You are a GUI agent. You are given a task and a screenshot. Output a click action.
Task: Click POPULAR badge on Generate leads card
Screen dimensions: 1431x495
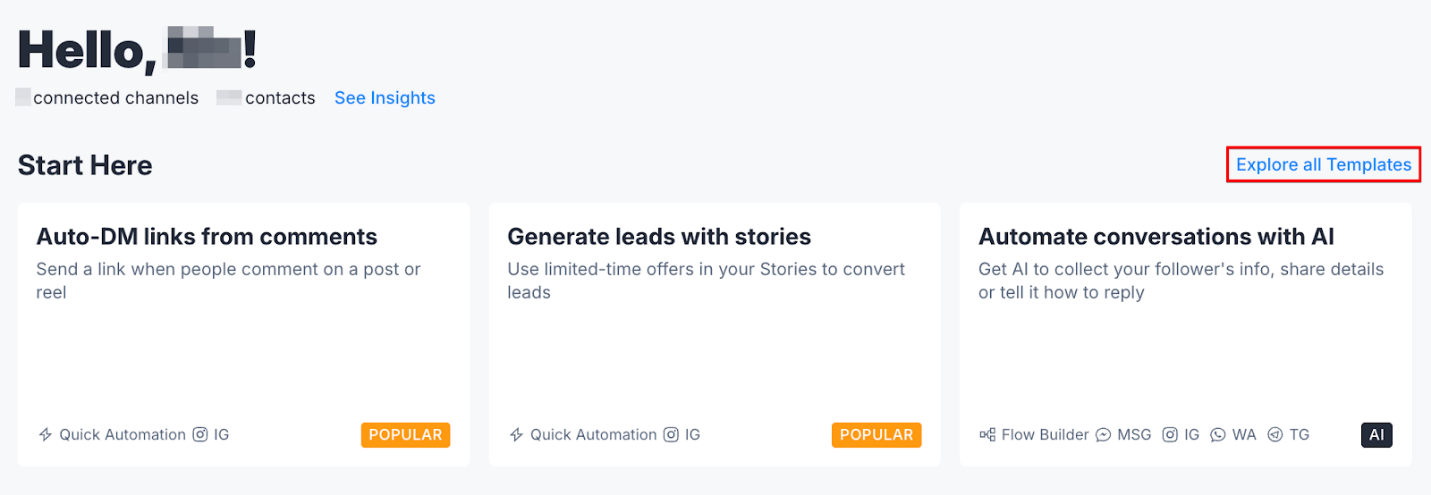[x=876, y=435]
